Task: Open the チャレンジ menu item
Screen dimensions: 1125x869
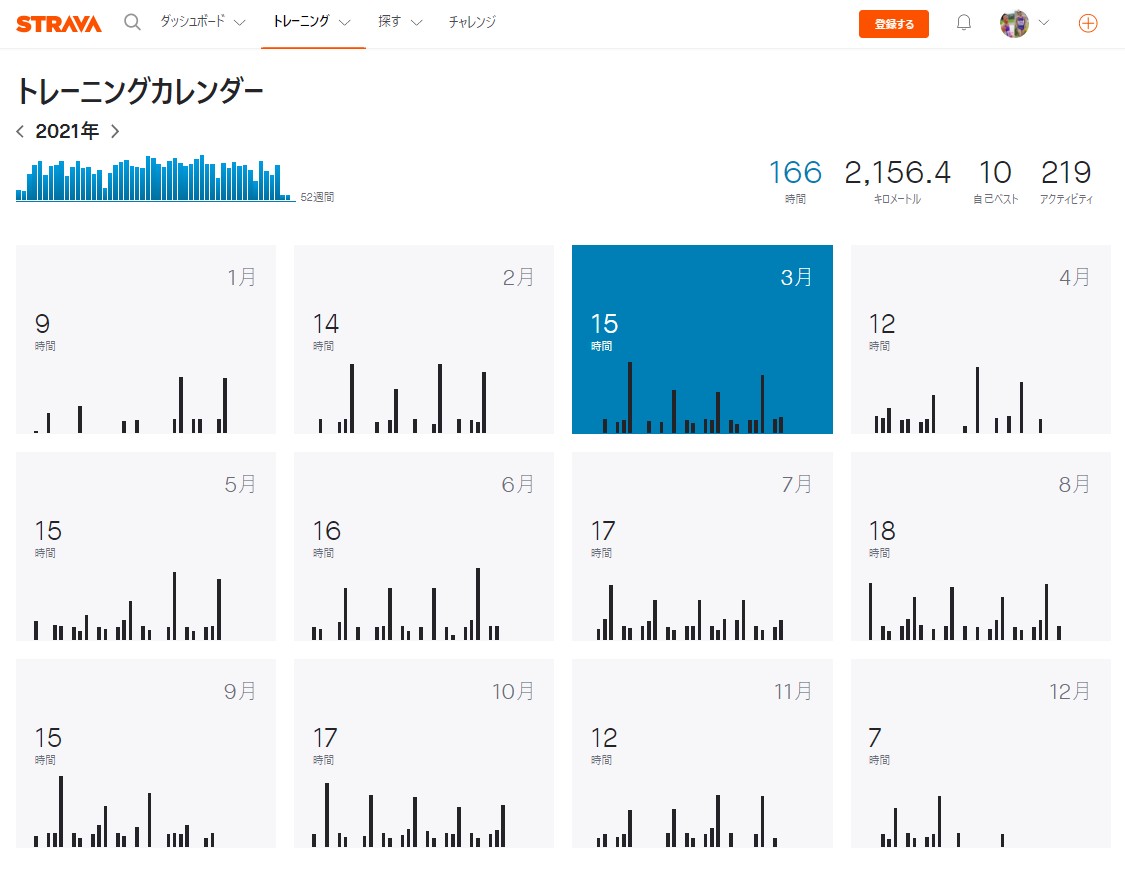Action: [472, 22]
